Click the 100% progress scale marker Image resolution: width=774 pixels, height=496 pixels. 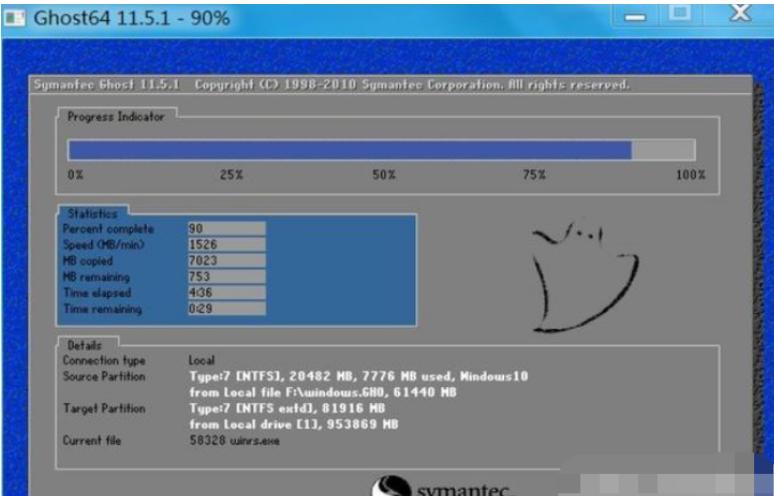(691, 175)
